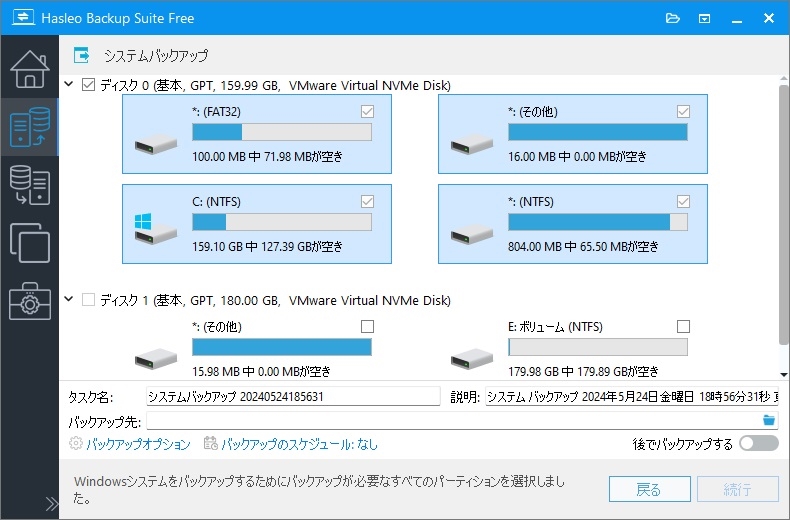Toggle the C: (NTFS) partition checkbox
Image resolution: width=790 pixels, height=520 pixels.
point(367,202)
